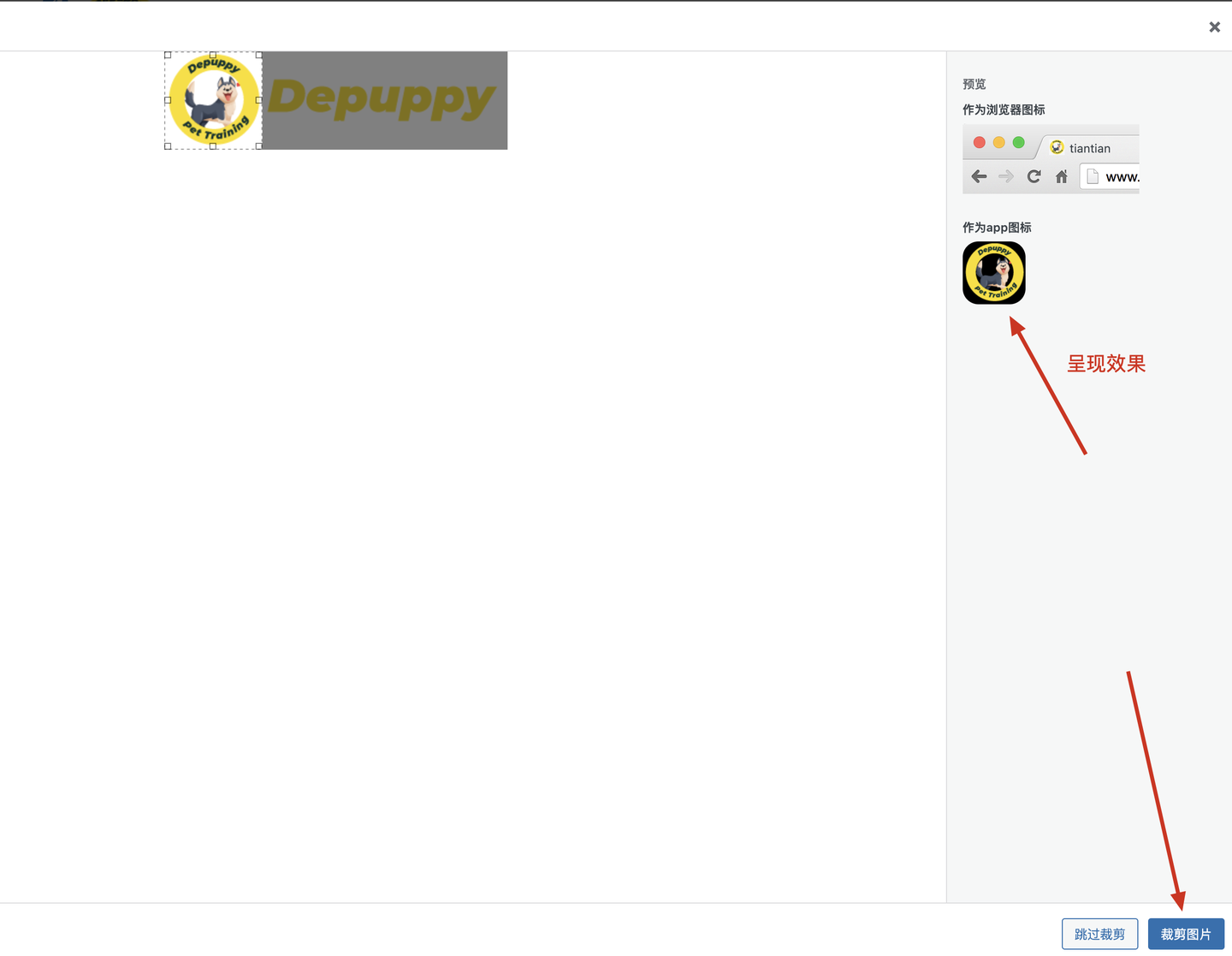The image size is (1232, 956).
Task: Select the top-left crop handle
Action: 168,55
